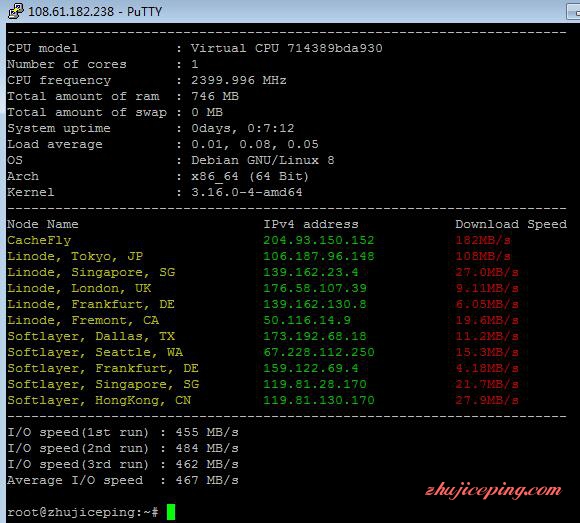Click I/O speed 1st run '455 MB/s'
Viewport: 580px width, 523px height.
pyautogui.click(x=207, y=432)
